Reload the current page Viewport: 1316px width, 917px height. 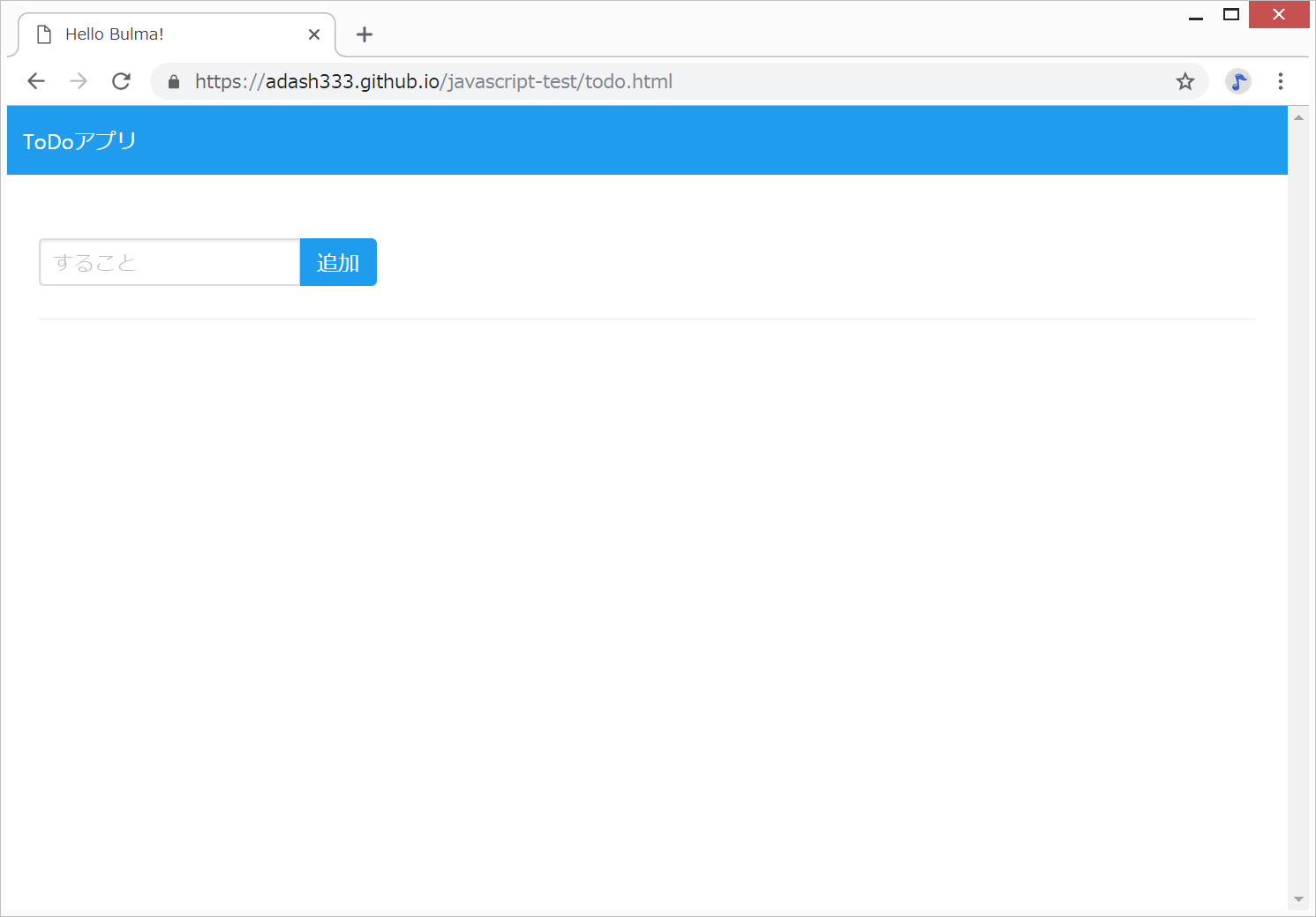click(121, 81)
